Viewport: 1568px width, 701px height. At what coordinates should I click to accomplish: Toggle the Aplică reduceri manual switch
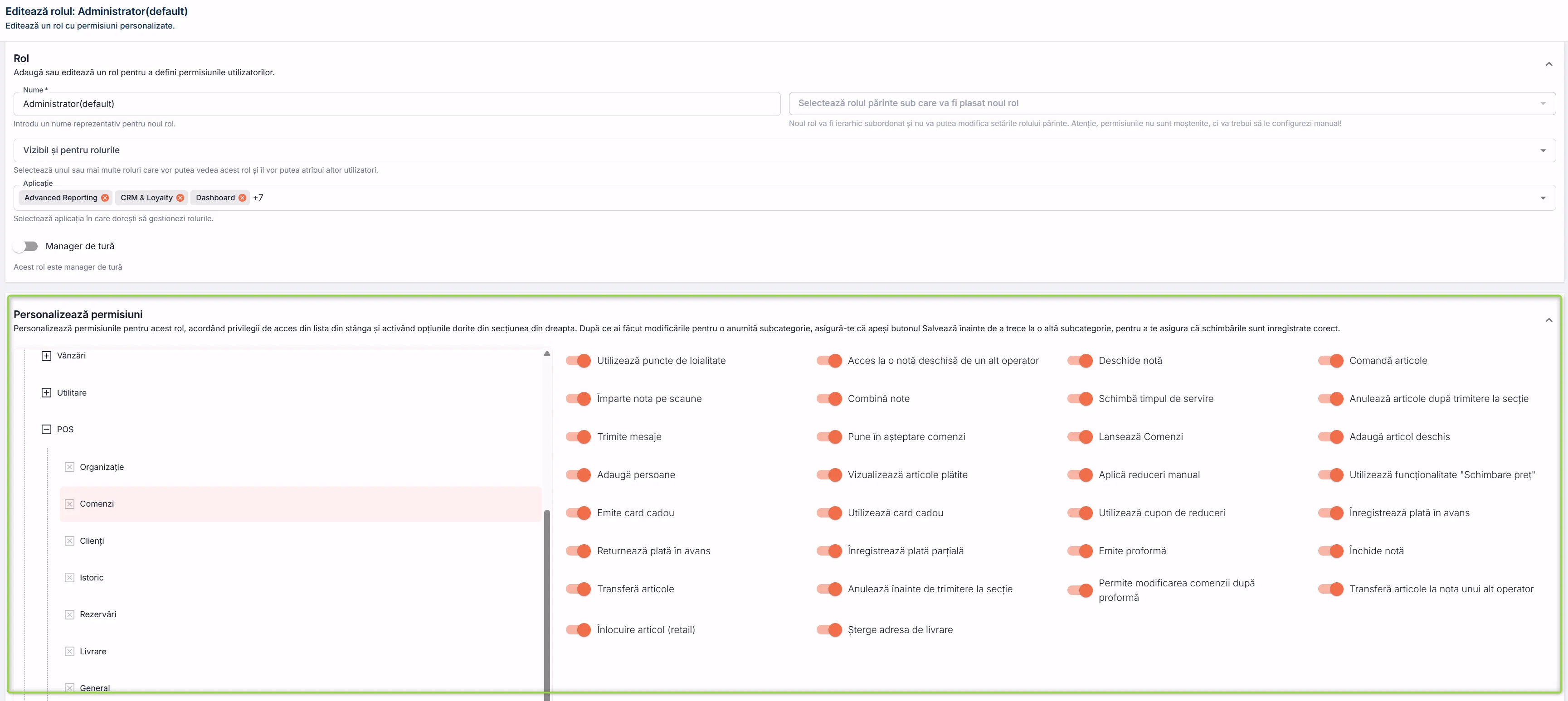click(x=1080, y=474)
